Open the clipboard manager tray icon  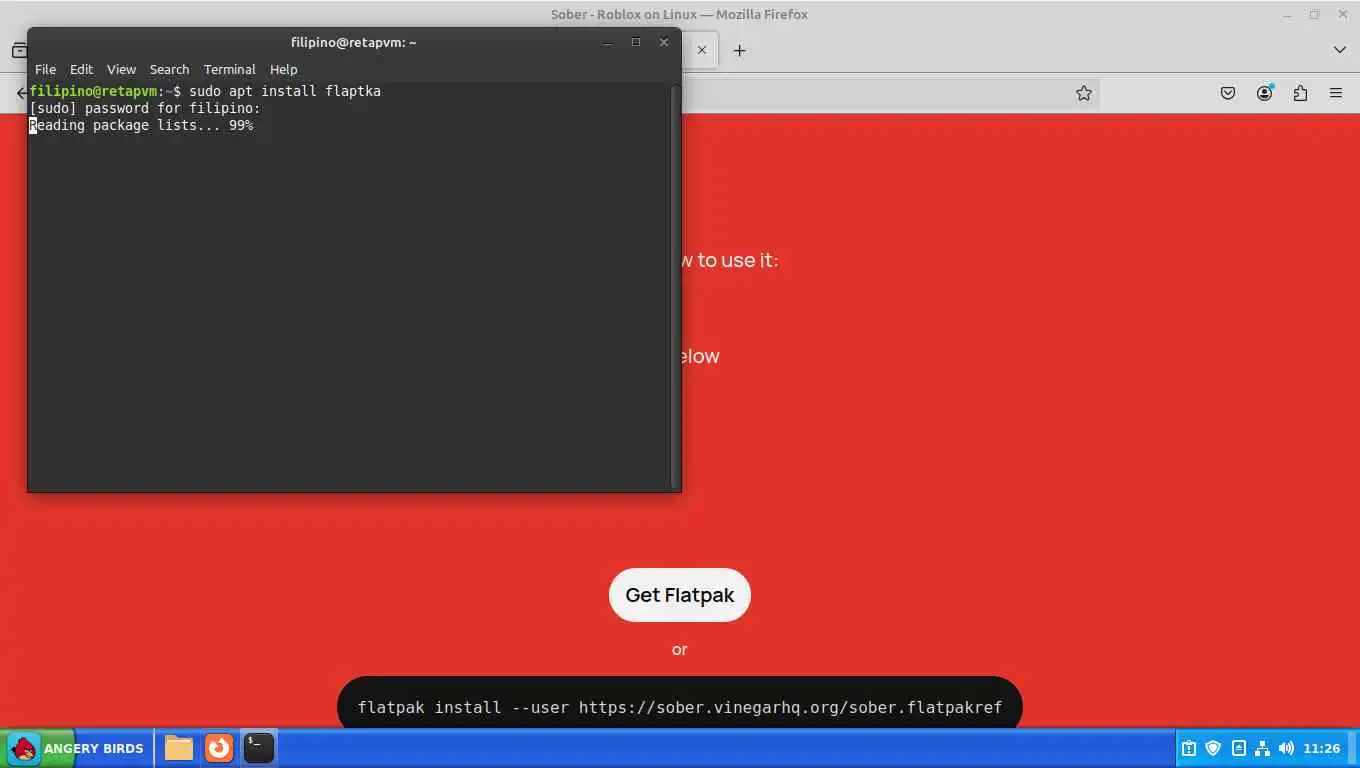pyautogui.click(x=1189, y=748)
